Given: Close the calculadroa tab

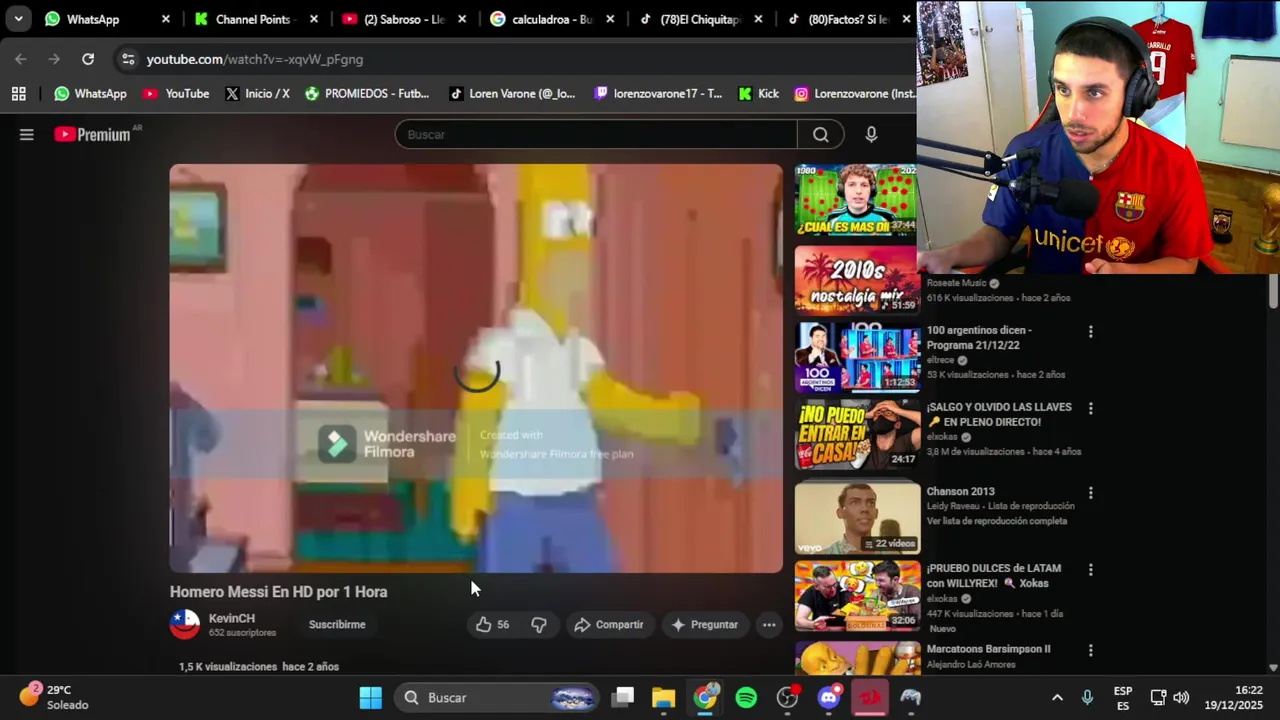Looking at the screenshot, I should tap(610, 19).
